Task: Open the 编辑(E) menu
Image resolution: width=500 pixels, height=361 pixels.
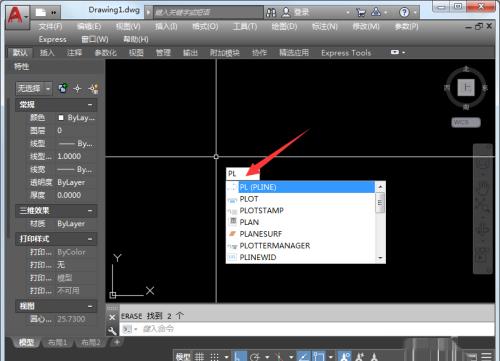Action: (89, 26)
